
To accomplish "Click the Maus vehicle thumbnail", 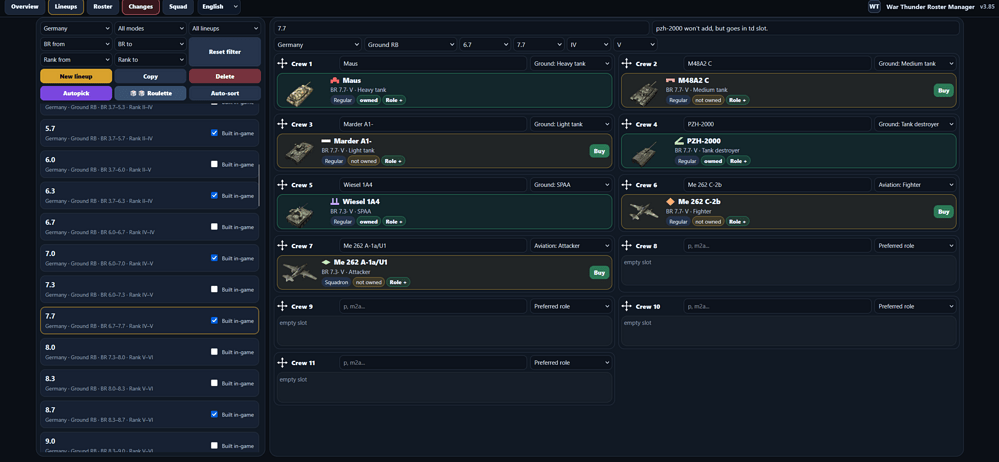I will [300, 92].
